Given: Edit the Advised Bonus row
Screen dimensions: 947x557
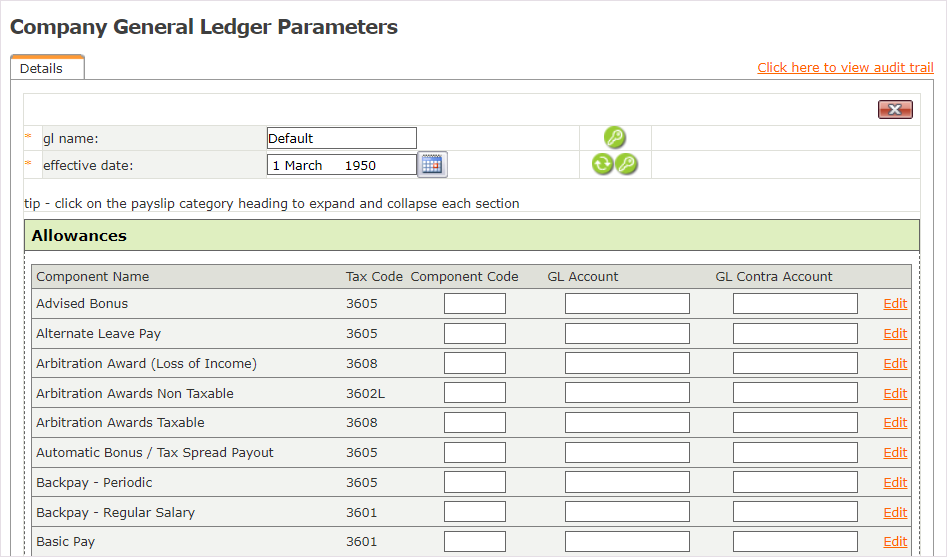Looking at the screenshot, I should coord(895,304).
